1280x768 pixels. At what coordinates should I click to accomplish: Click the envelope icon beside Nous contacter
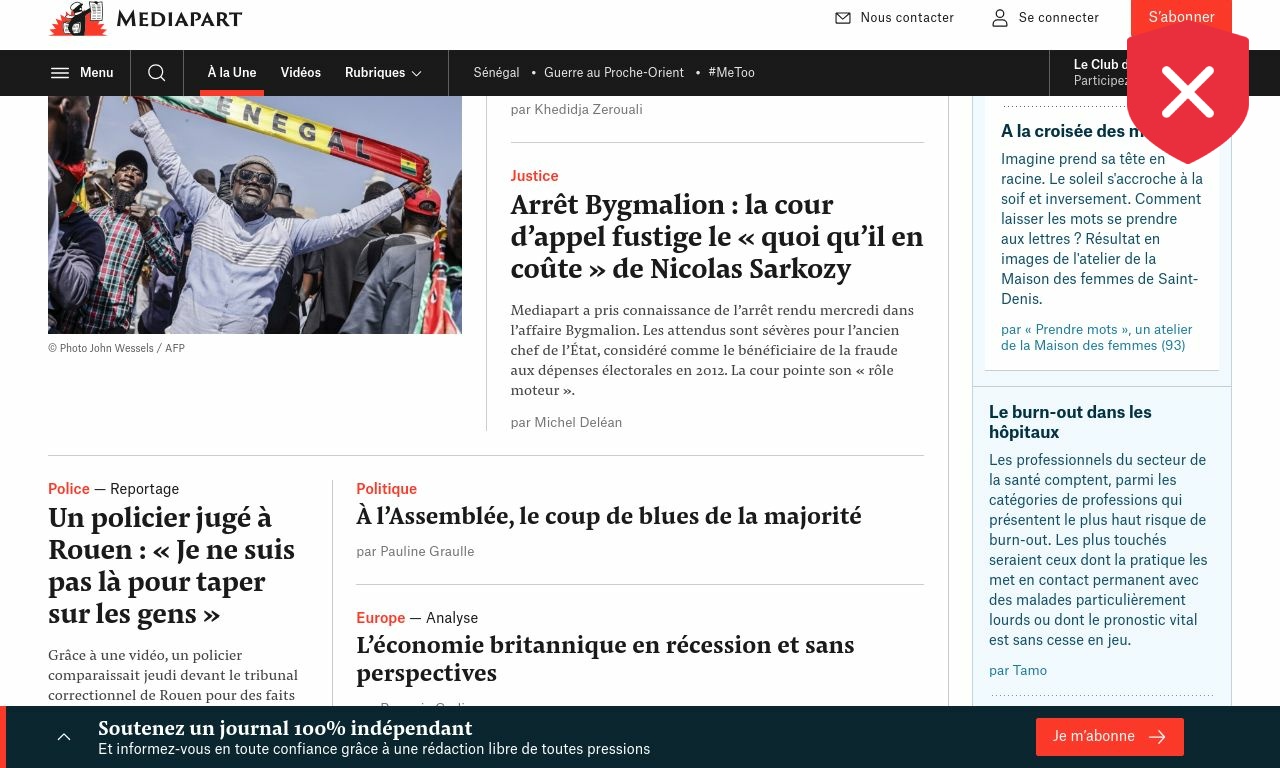pos(843,18)
